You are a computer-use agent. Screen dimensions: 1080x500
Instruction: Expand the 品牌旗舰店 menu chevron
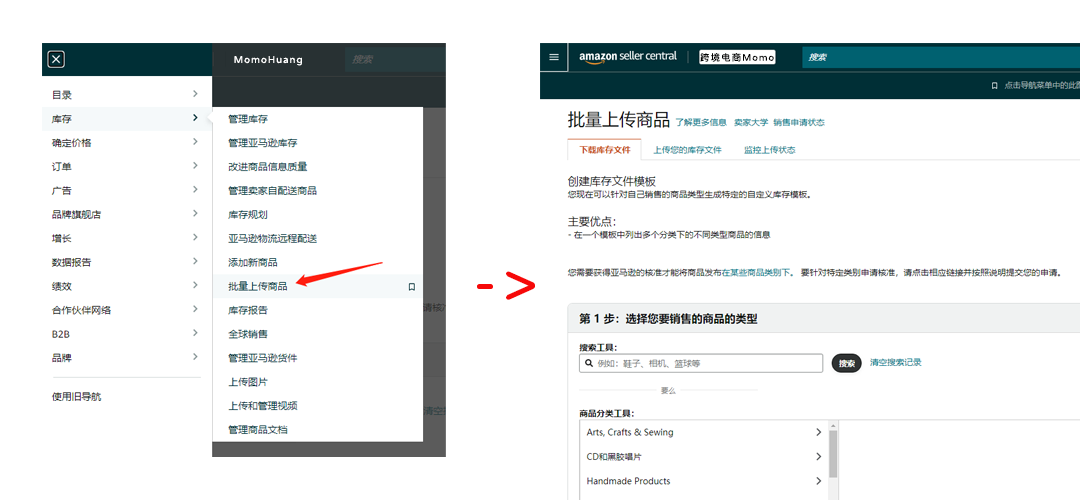(x=195, y=213)
